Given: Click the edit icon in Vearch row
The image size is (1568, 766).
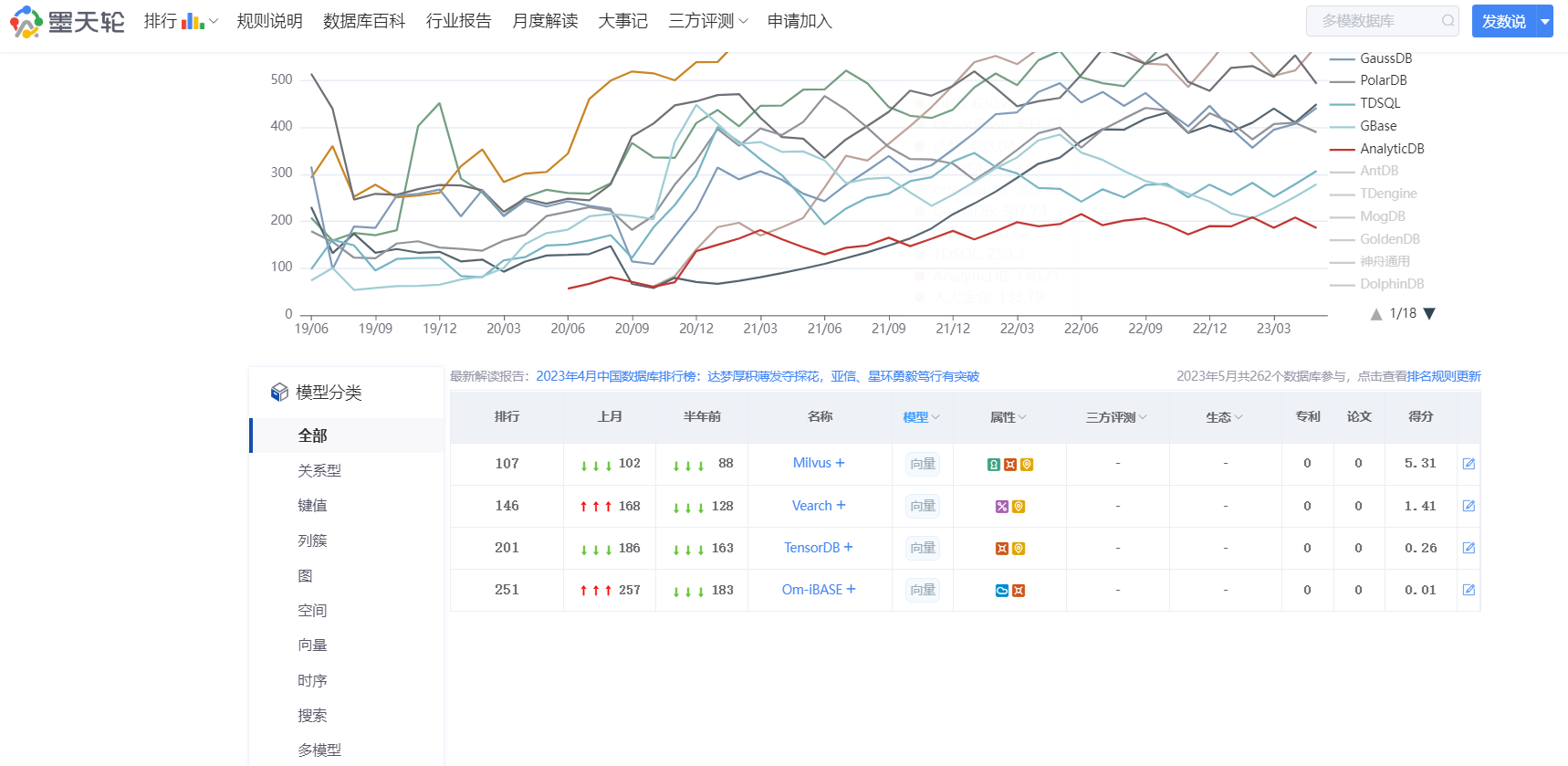Looking at the screenshot, I should (x=1469, y=506).
